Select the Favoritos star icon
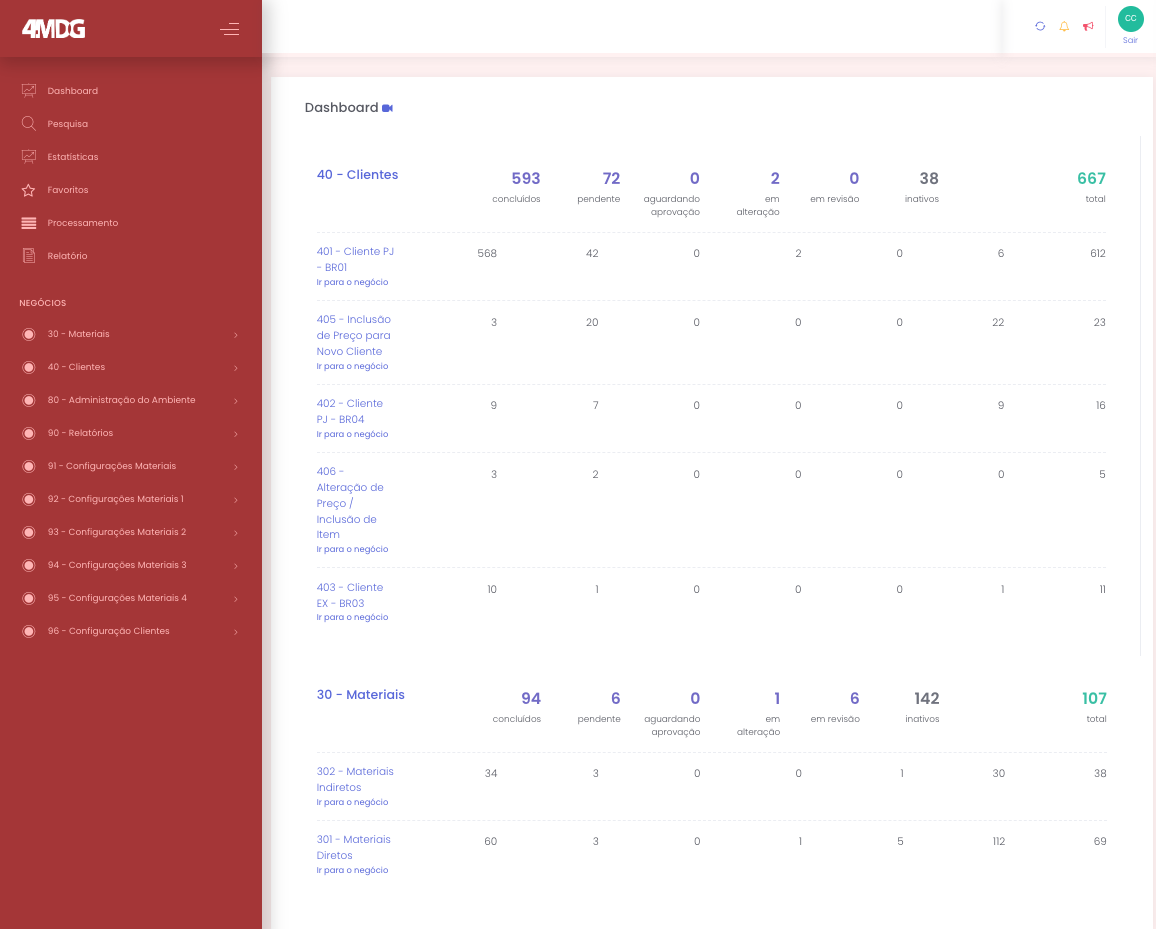1156x929 pixels. pyautogui.click(x=28, y=189)
